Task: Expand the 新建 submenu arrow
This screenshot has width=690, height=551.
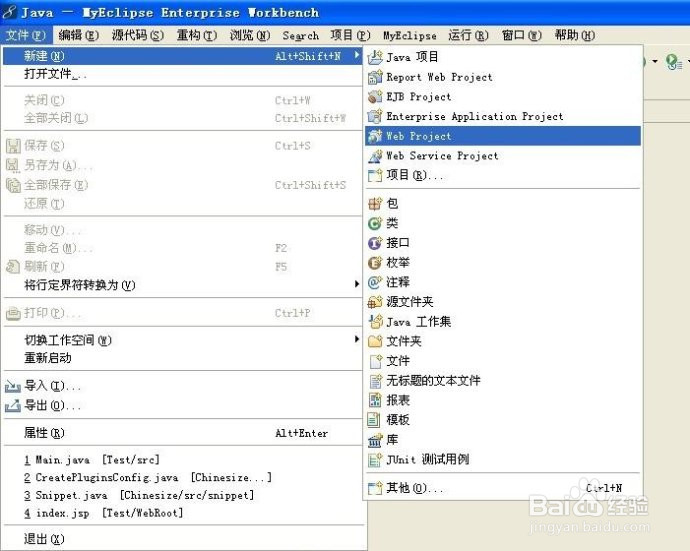Action: pyautogui.click(x=356, y=55)
